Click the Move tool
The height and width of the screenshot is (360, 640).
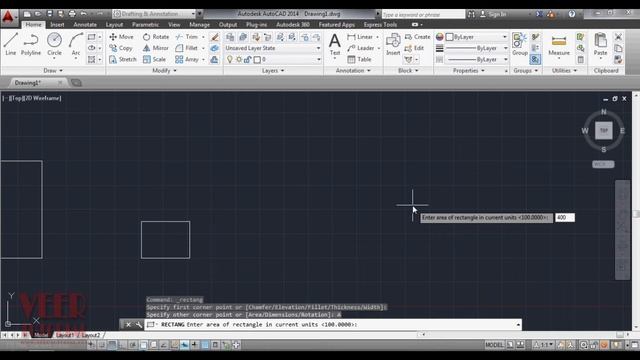[121, 37]
